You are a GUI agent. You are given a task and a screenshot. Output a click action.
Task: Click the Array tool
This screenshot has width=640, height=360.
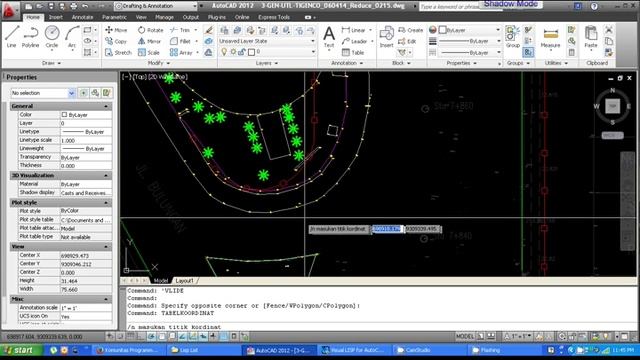pos(181,53)
